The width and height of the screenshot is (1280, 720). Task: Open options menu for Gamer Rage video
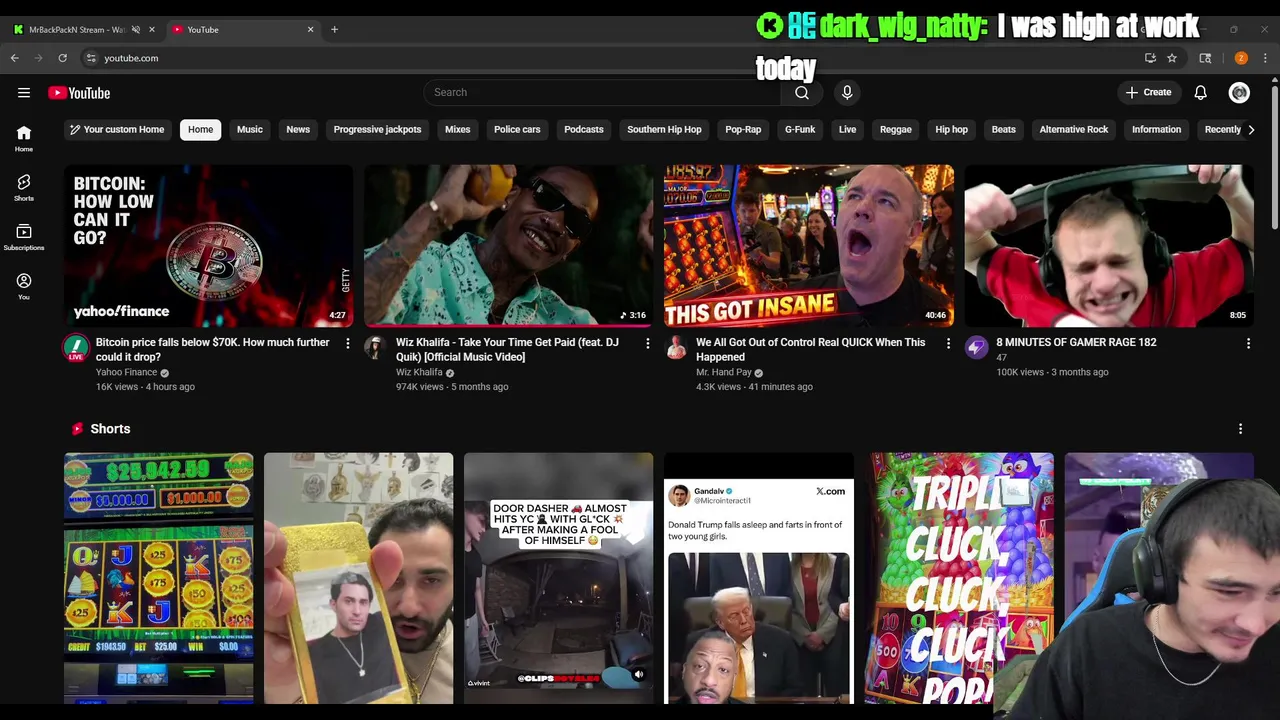(x=1248, y=343)
